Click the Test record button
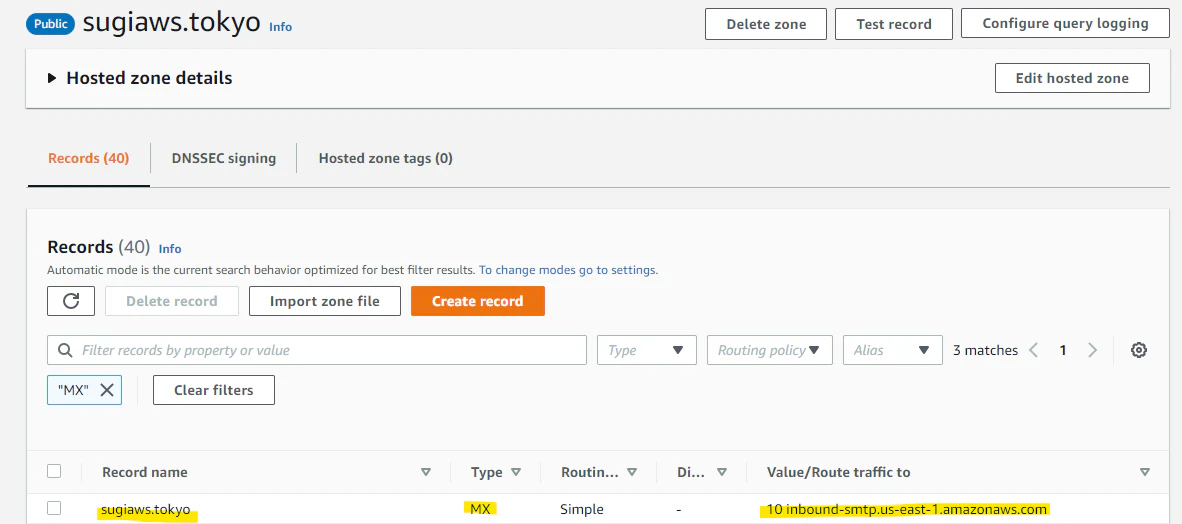Image resolution: width=1182 pixels, height=524 pixels. click(x=894, y=24)
